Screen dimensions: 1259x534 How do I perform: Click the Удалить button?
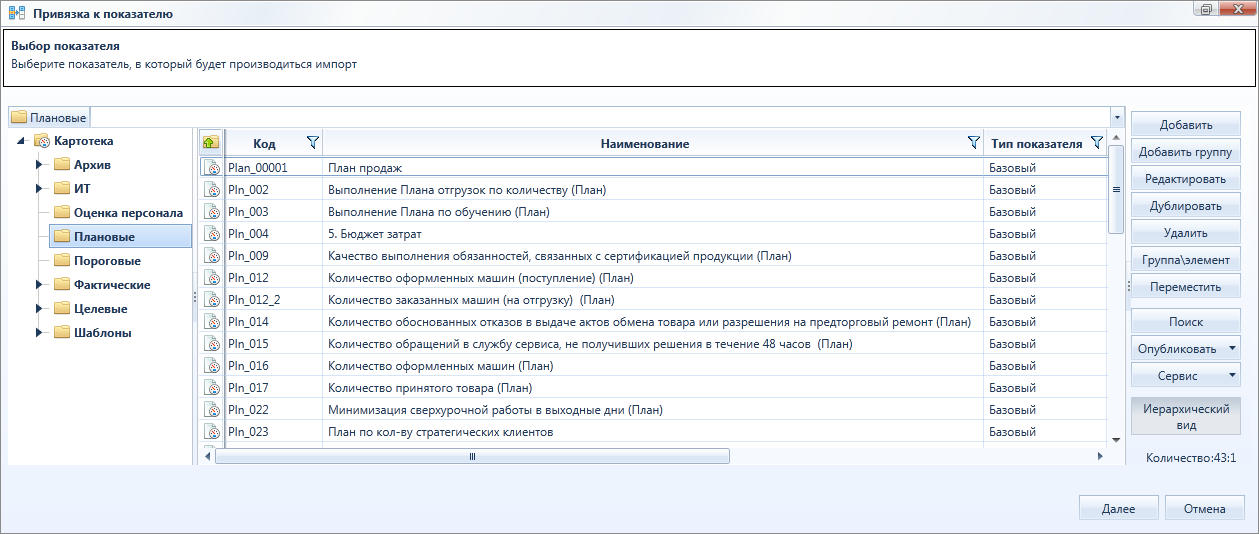[x=1186, y=233]
